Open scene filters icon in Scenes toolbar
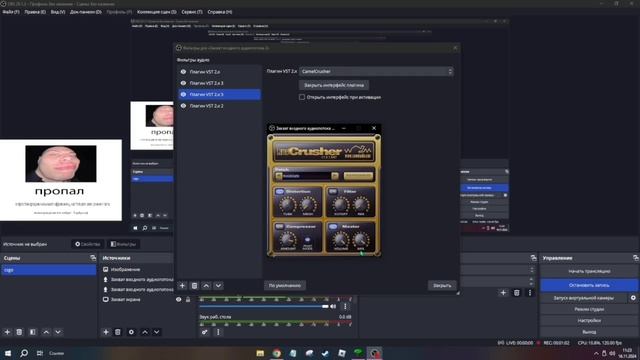 [33, 332]
